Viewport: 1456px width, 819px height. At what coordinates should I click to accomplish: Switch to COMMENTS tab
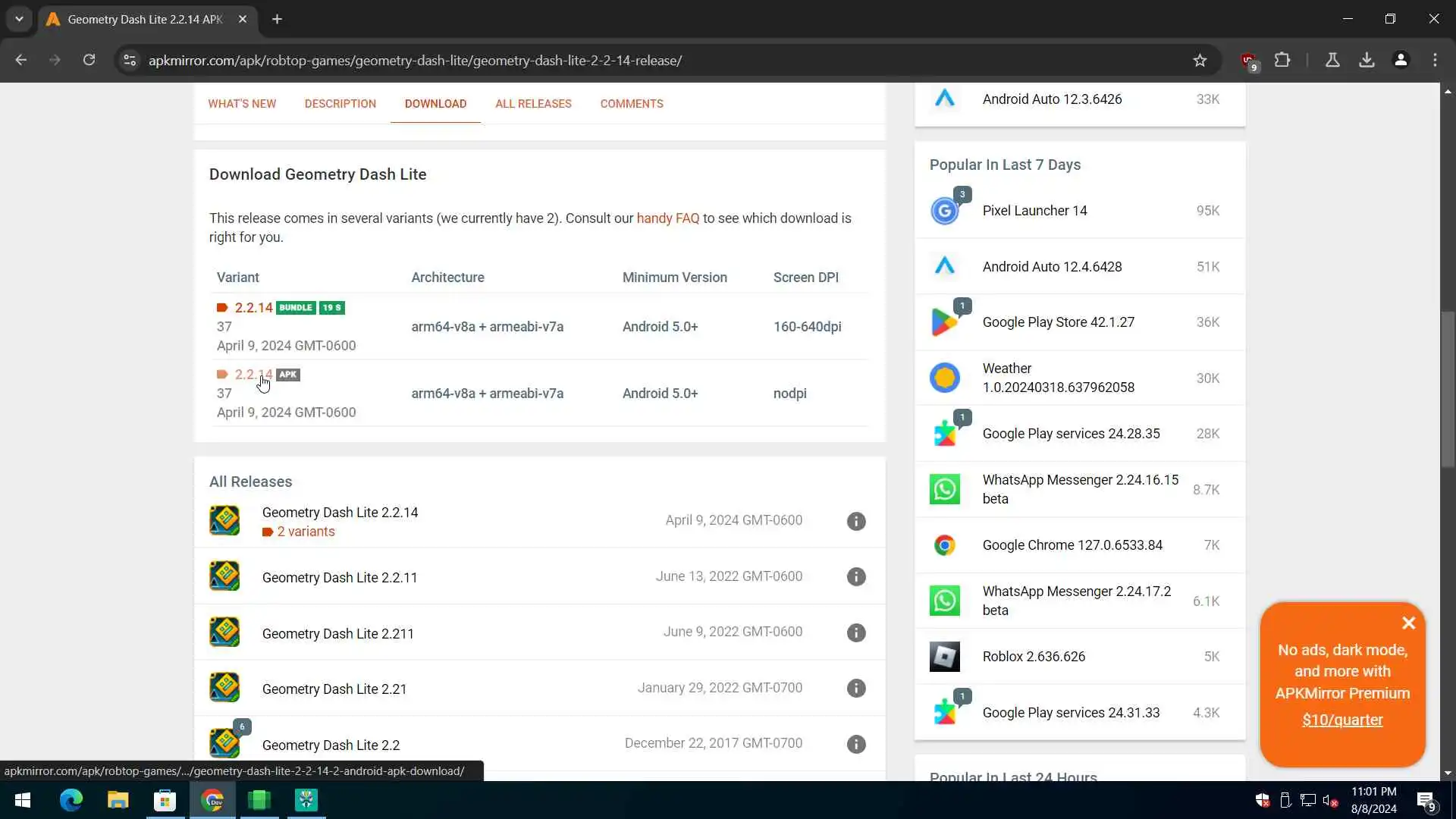click(x=632, y=104)
